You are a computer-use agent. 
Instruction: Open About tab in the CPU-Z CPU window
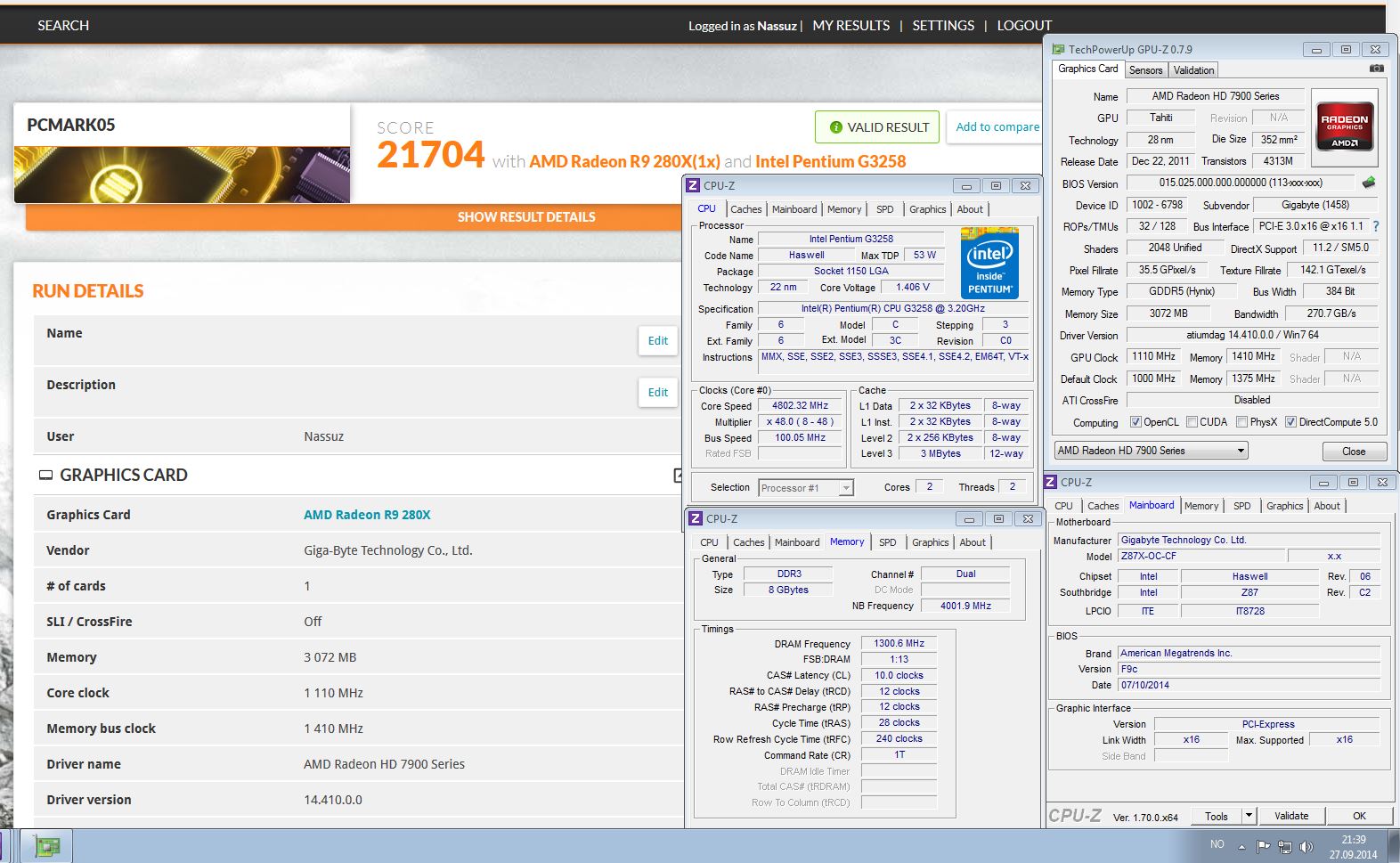970,209
